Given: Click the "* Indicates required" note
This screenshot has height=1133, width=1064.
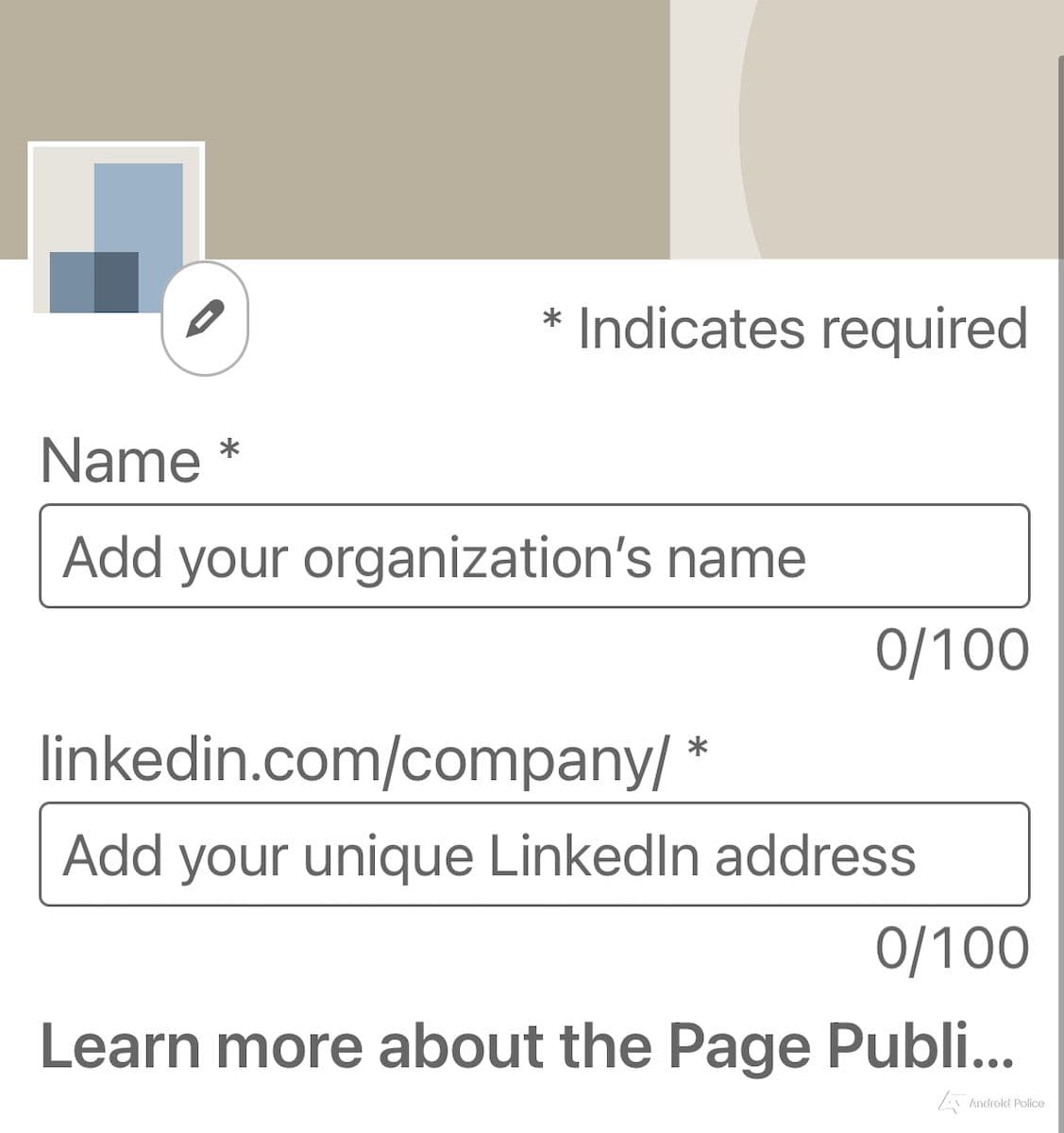Looking at the screenshot, I should click(x=785, y=329).
